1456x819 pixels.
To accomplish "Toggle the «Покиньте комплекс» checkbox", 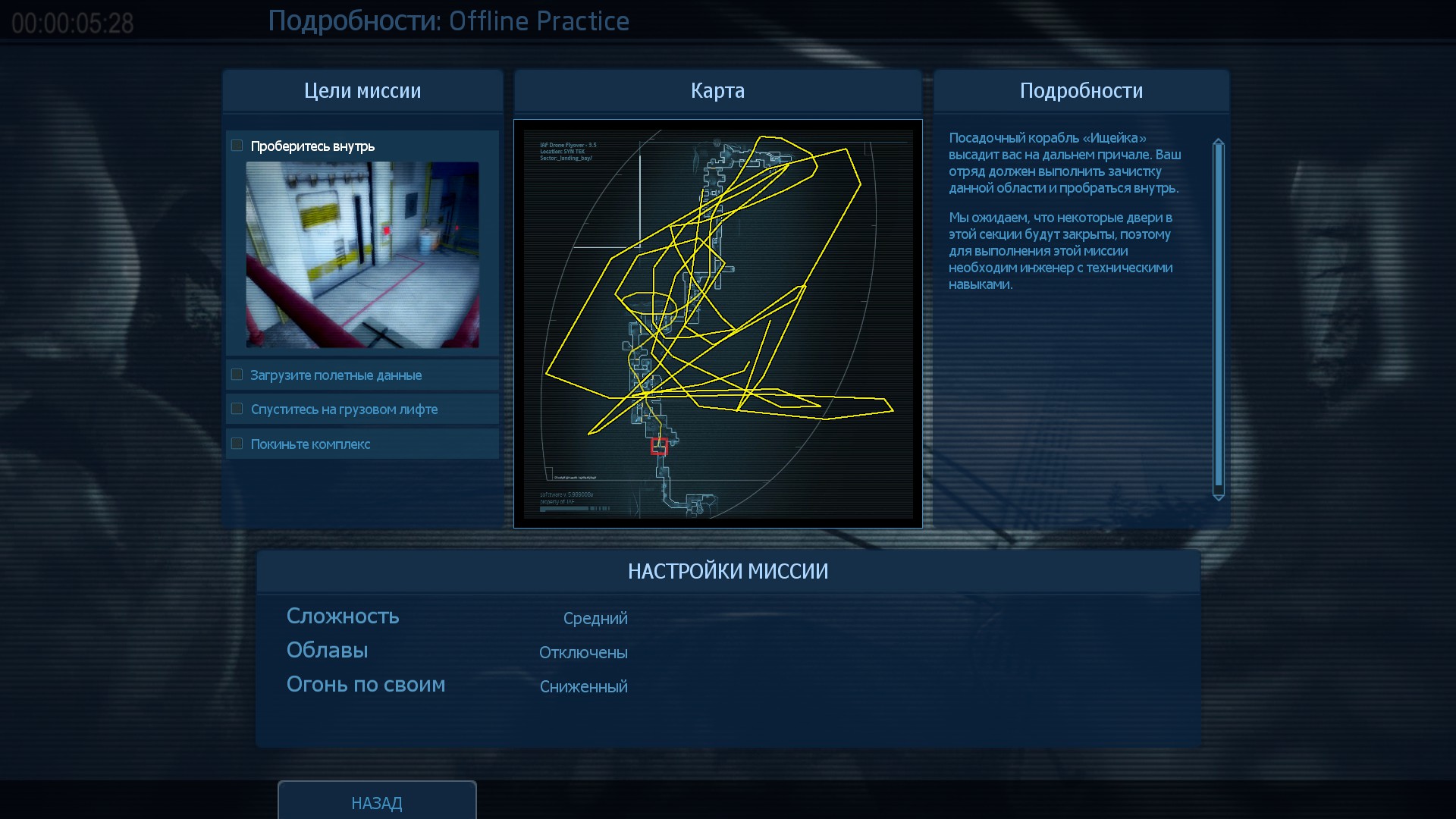I will [237, 444].
